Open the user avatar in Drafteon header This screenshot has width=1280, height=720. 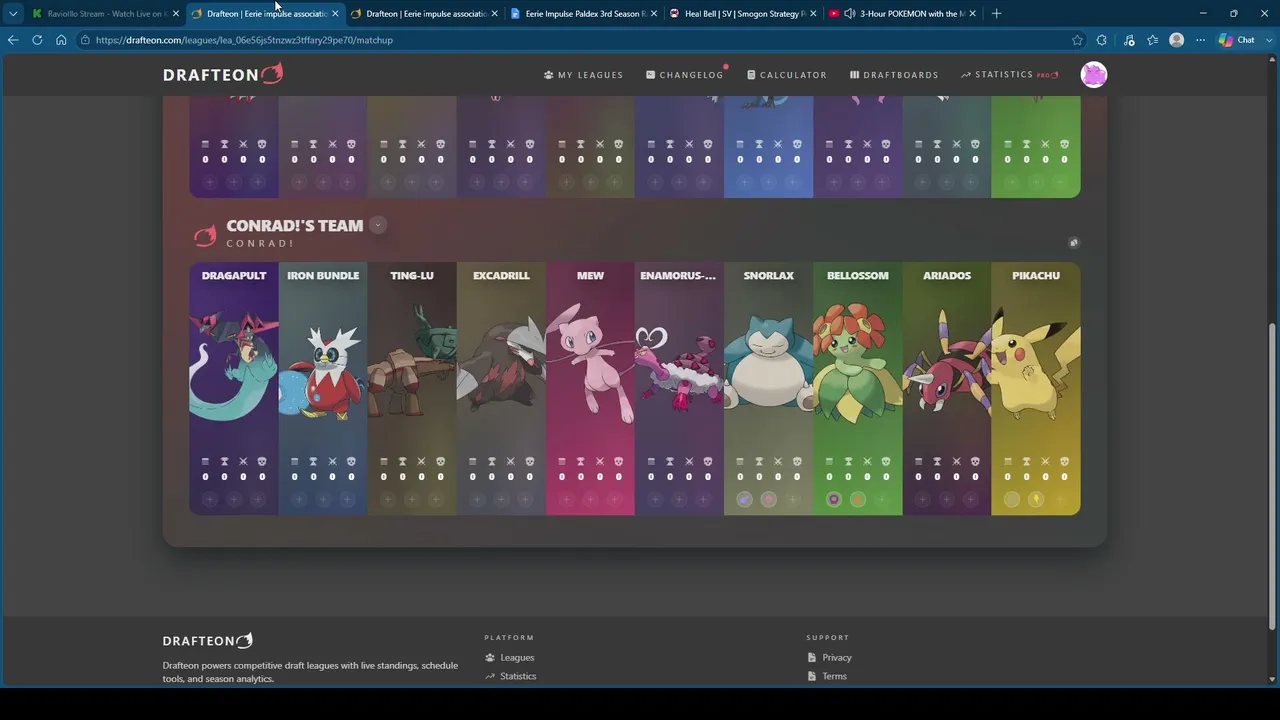(1094, 75)
